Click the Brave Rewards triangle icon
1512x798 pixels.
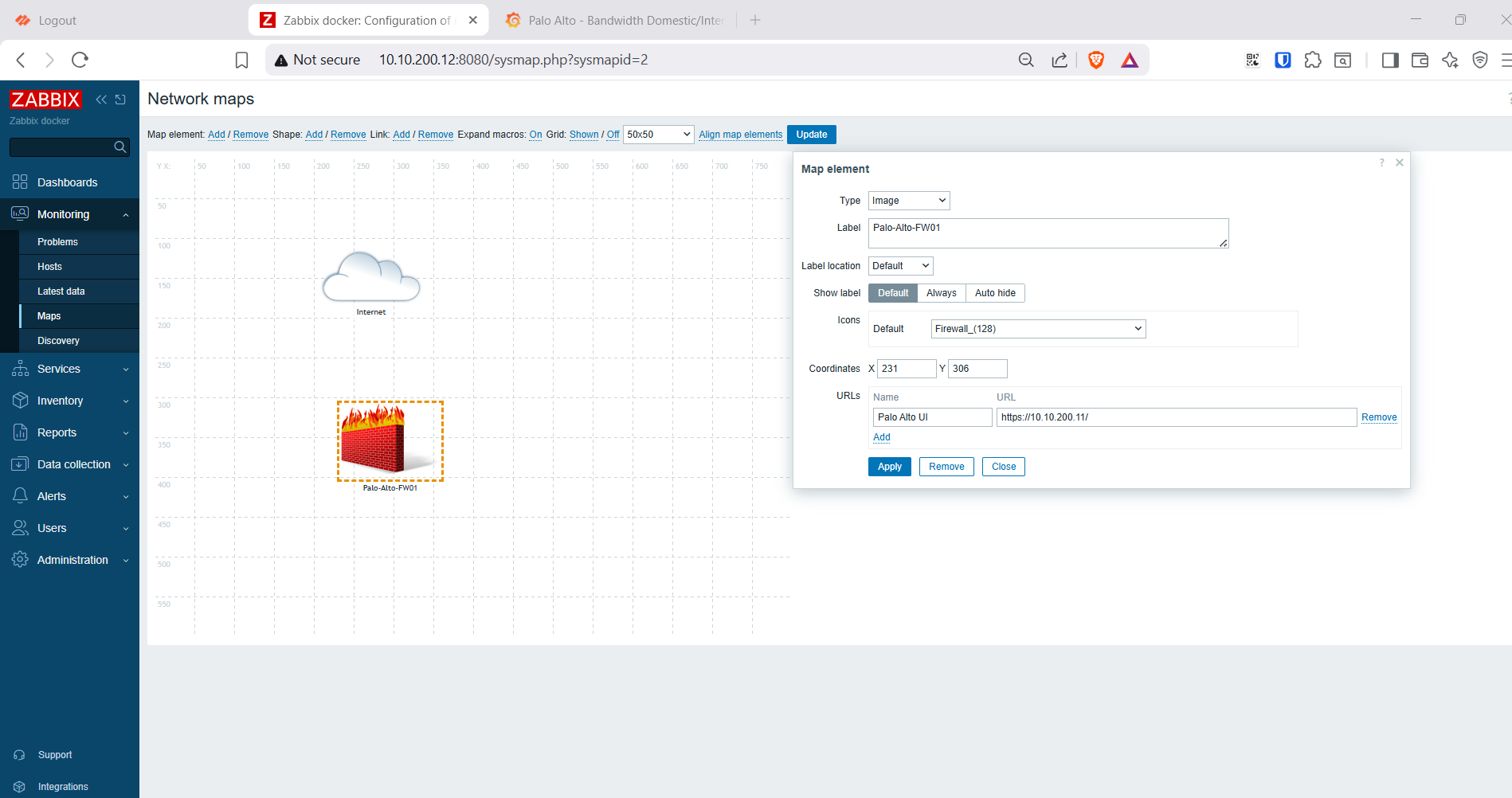coord(1130,60)
